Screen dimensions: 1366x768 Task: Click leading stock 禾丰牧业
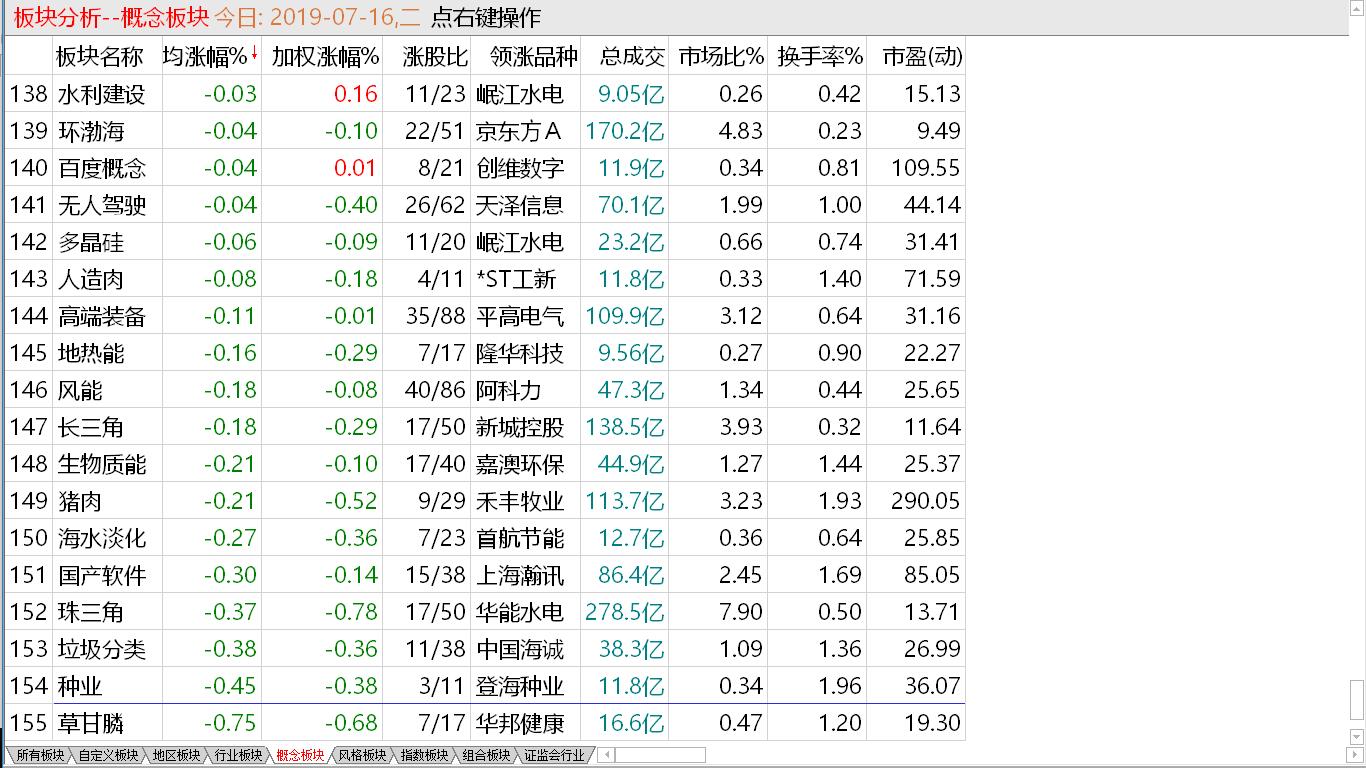tap(520, 501)
